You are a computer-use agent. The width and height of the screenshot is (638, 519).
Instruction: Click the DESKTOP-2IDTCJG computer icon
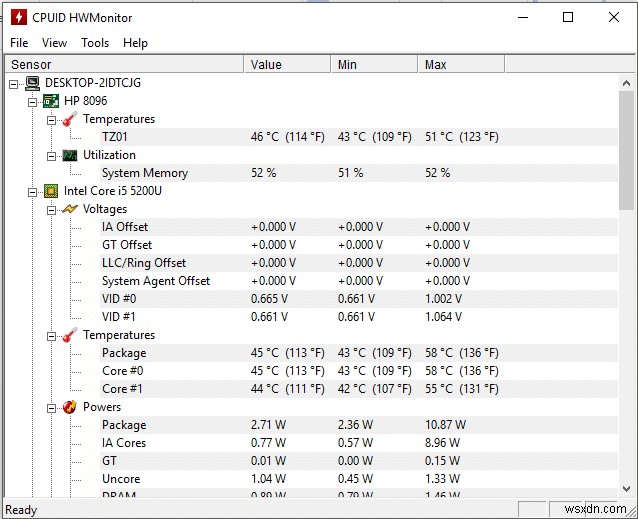tap(32, 83)
